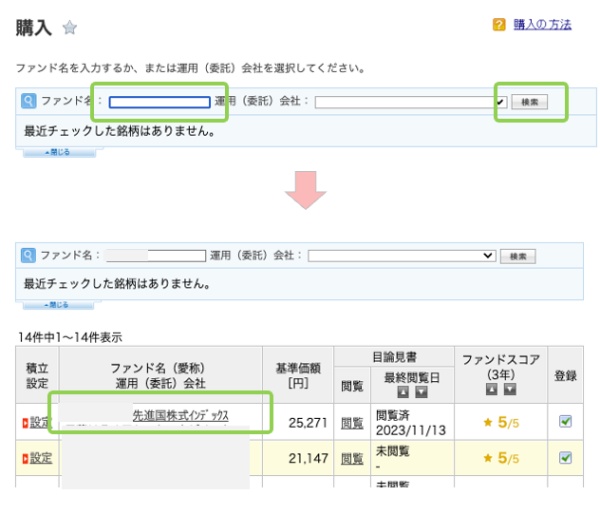The width and height of the screenshot is (600, 514).
Task: Uncheck 登録 checkbox for the 25,271 row
Action: 565,422
